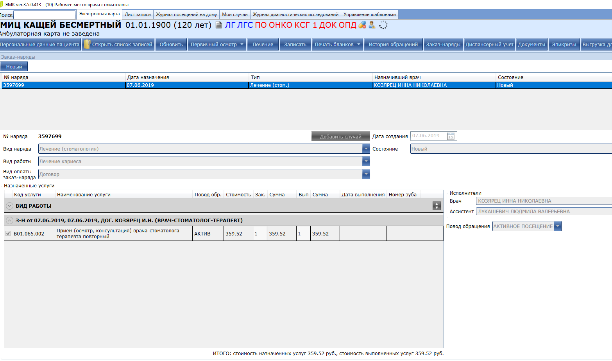Click the Обновить button
The height and width of the screenshot is (361, 612).
pos(171,44)
